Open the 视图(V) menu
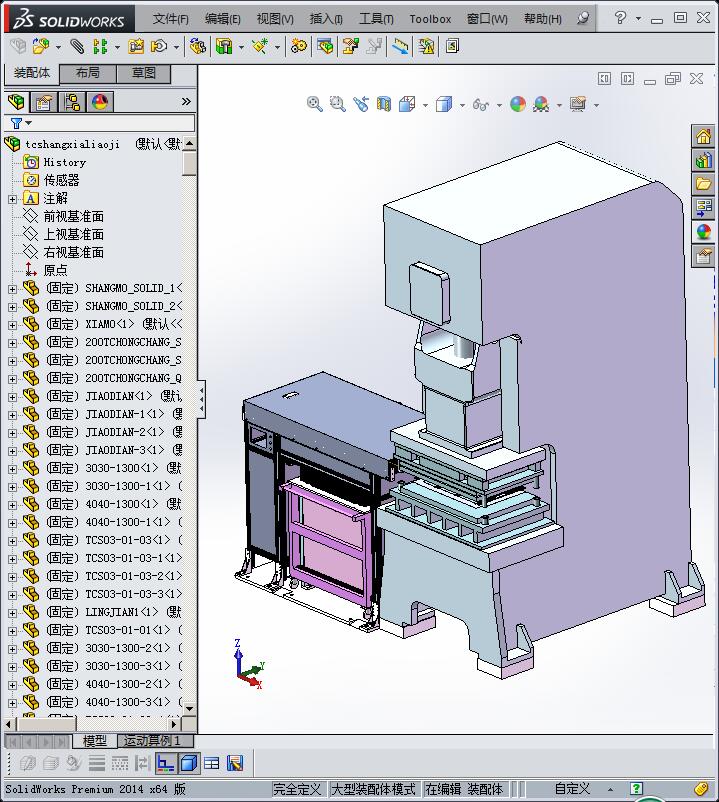 275,19
